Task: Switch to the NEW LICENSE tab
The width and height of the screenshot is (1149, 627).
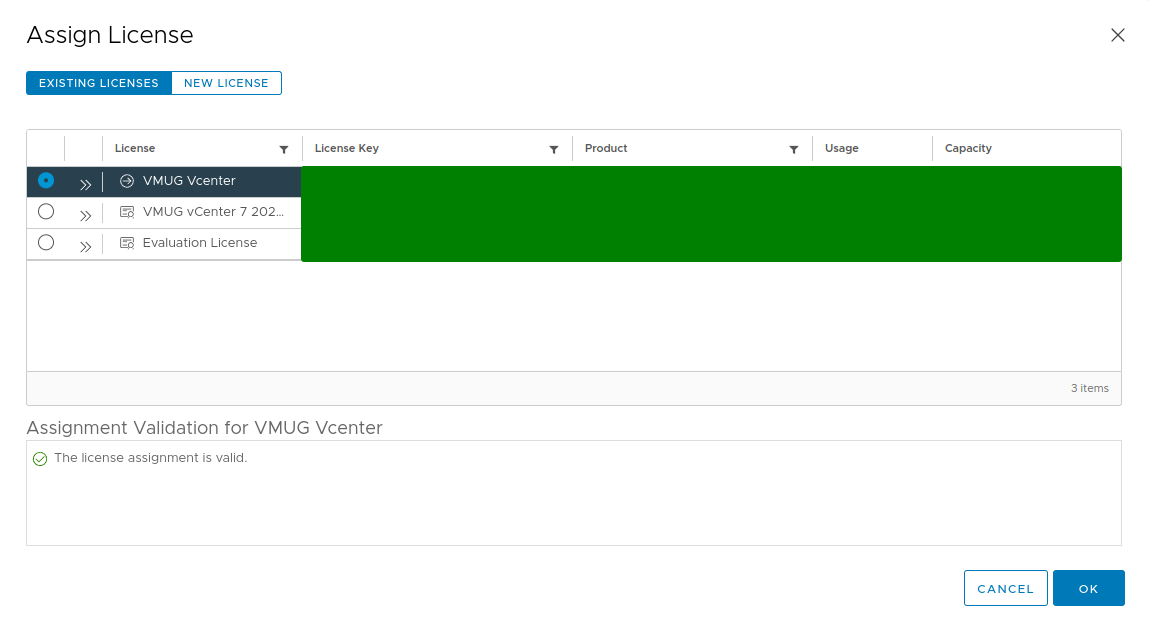Action: 225,83
